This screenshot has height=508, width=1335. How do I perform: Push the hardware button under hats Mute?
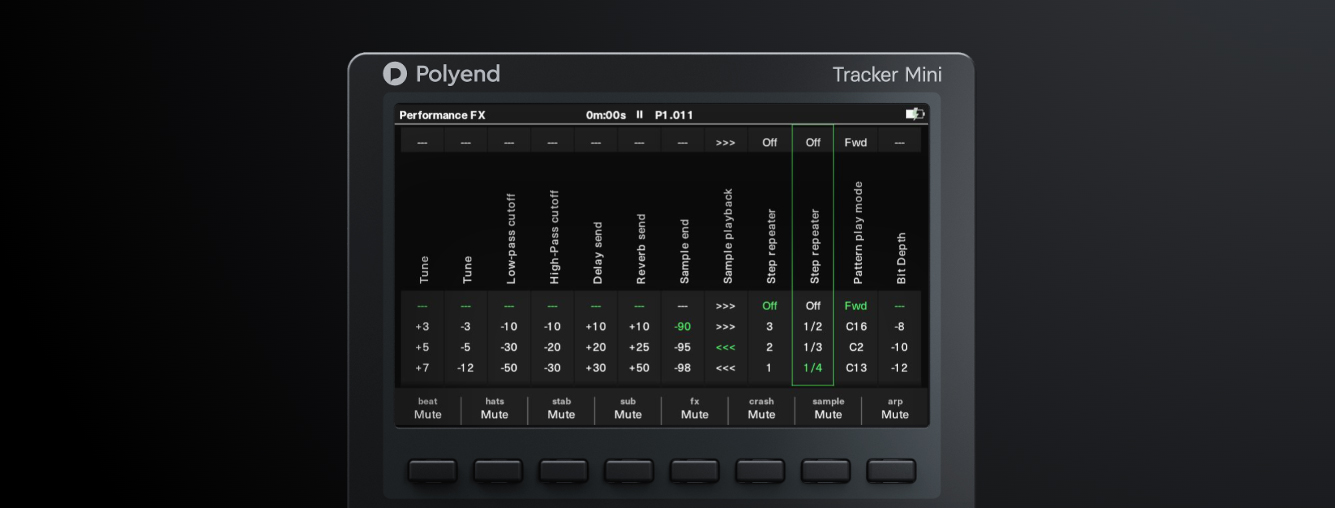point(498,471)
